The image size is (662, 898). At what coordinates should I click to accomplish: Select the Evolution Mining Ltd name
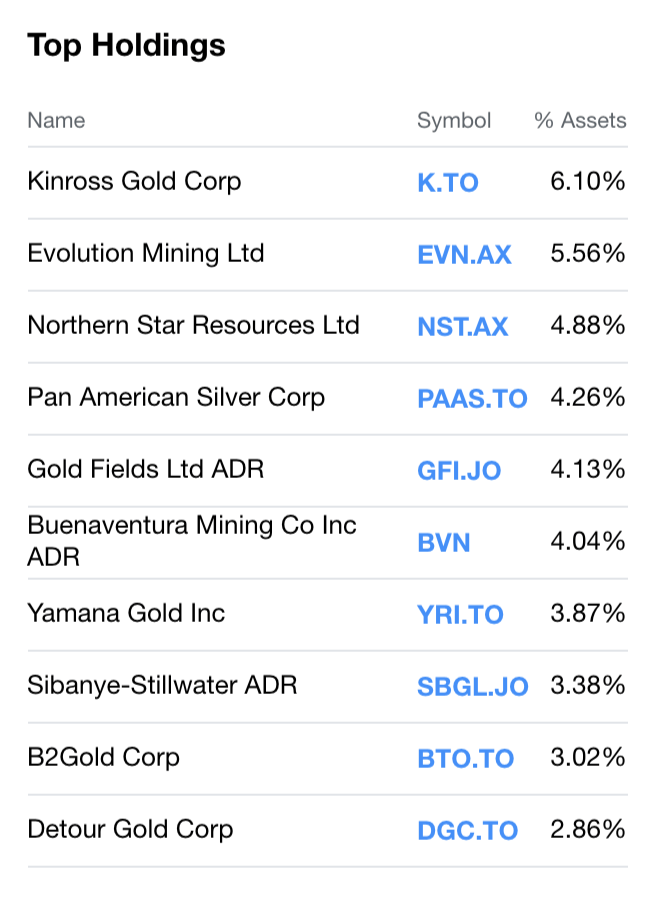click(x=145, y=254)
